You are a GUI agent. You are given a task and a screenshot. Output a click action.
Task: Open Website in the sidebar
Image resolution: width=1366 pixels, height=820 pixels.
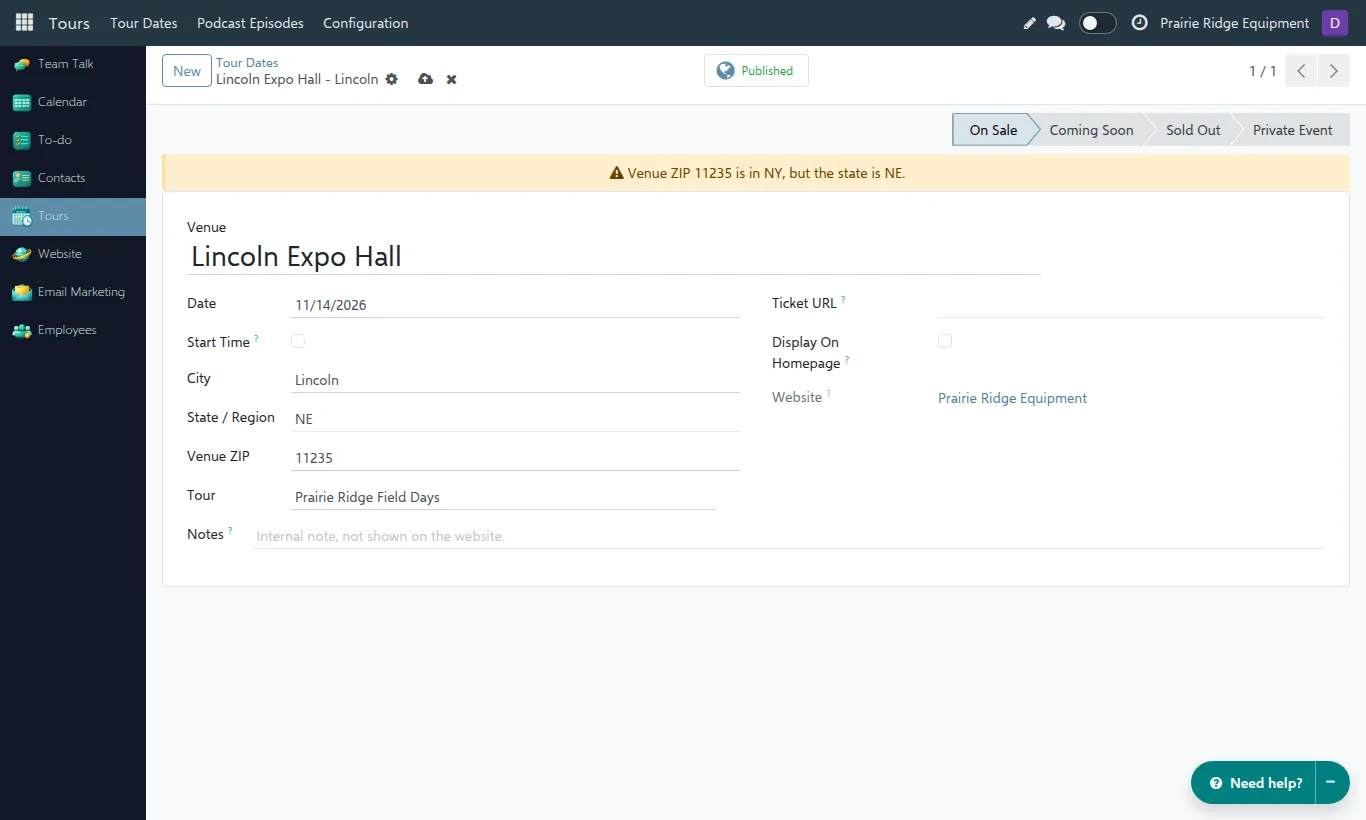coord(73,254)
